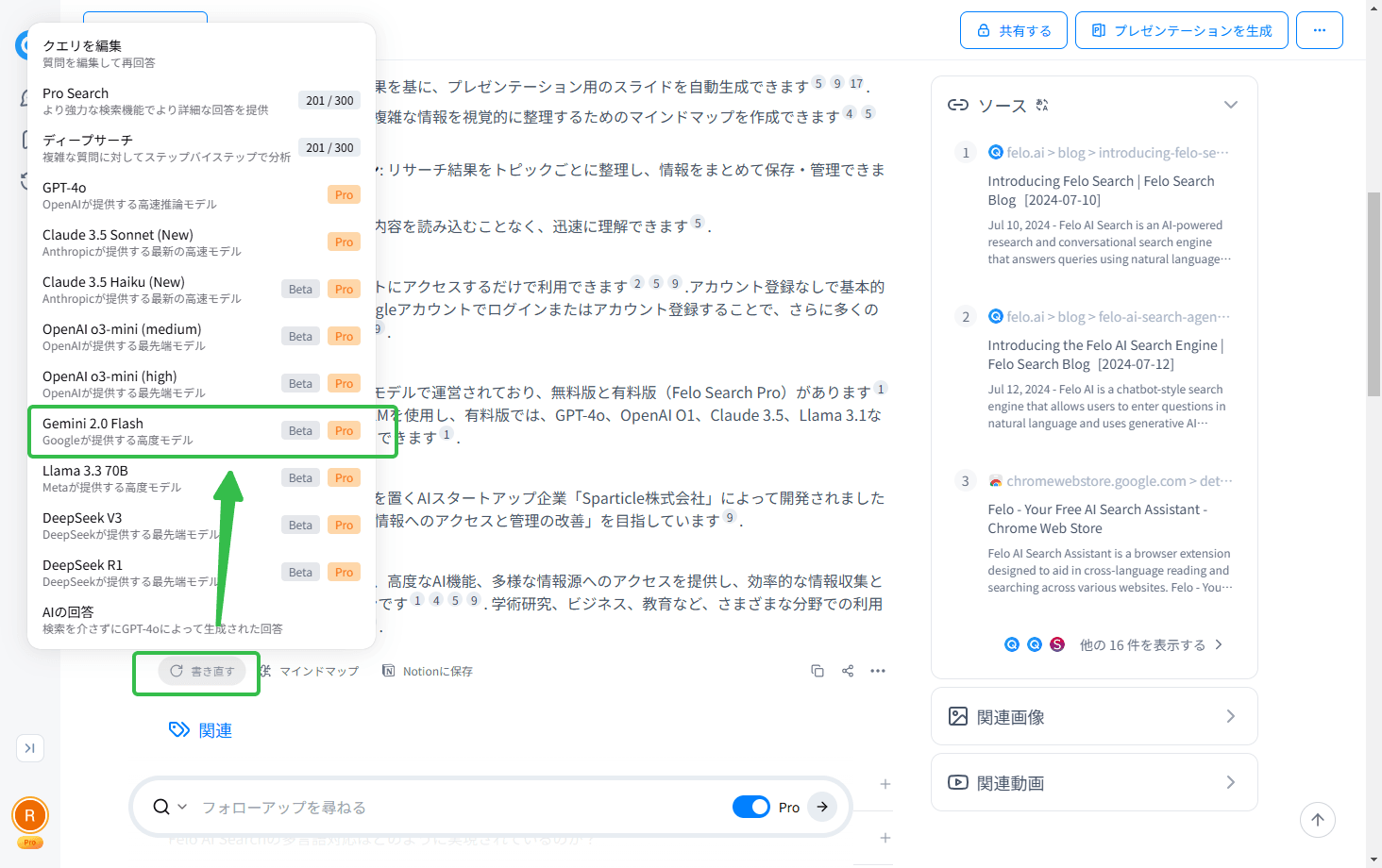Image resolution: width=1382 pixels, height=868 pixels.
Task: Click the 201 / 300 counter for Pro Search
Action: (x=329, y=101)
